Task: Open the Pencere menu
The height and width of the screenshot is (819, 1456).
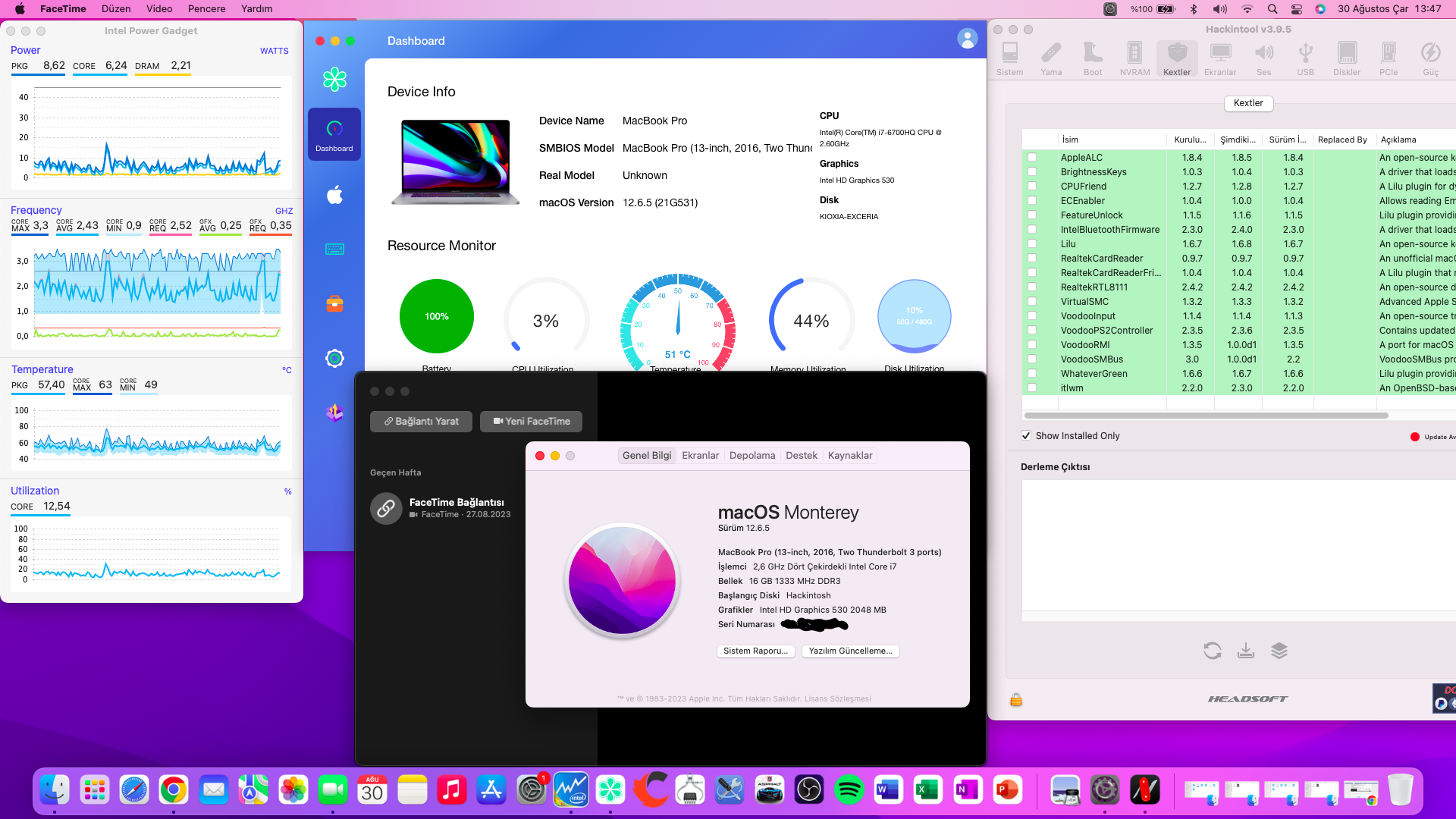Action: [207, 9]
